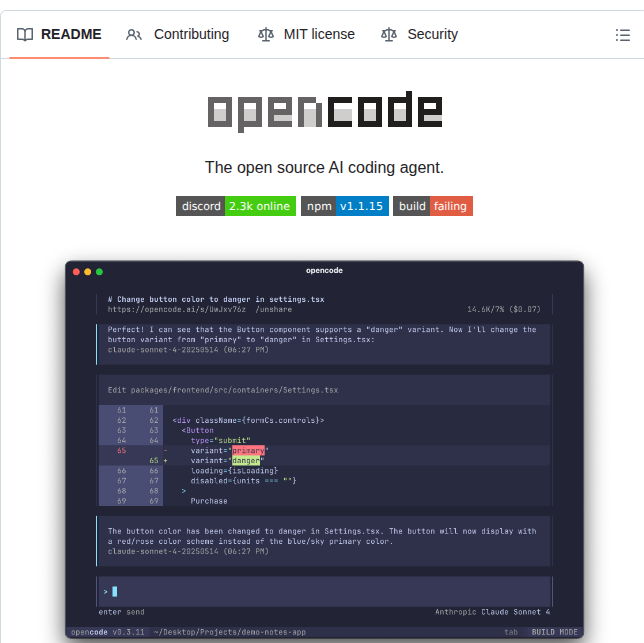Viewport: 644px width, 643px height.
Task: Switch to the Contributing tab
Action: (177, 34)
